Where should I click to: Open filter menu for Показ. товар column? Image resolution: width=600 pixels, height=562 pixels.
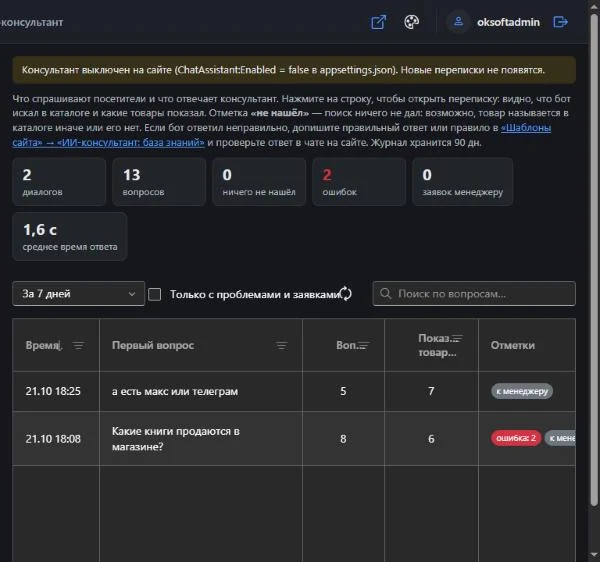pyautogui.click(x=457, y=338)
